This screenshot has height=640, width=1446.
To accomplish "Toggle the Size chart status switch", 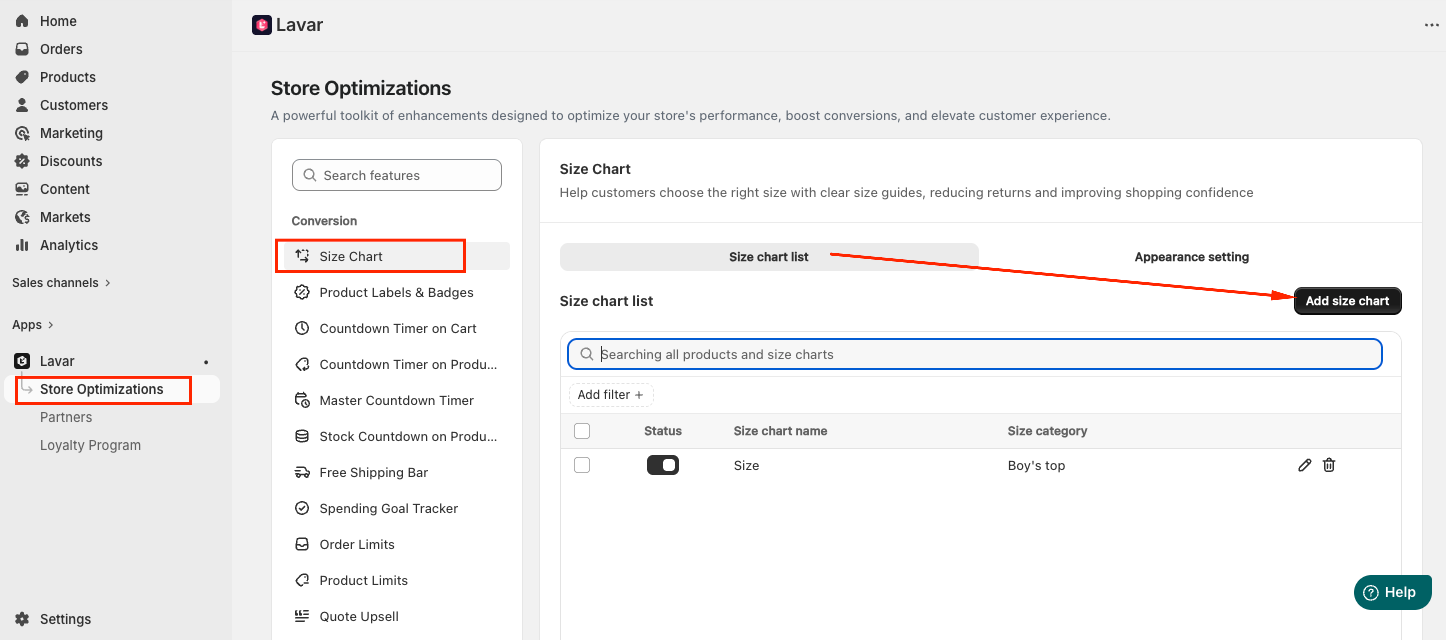I will point(663,465).
